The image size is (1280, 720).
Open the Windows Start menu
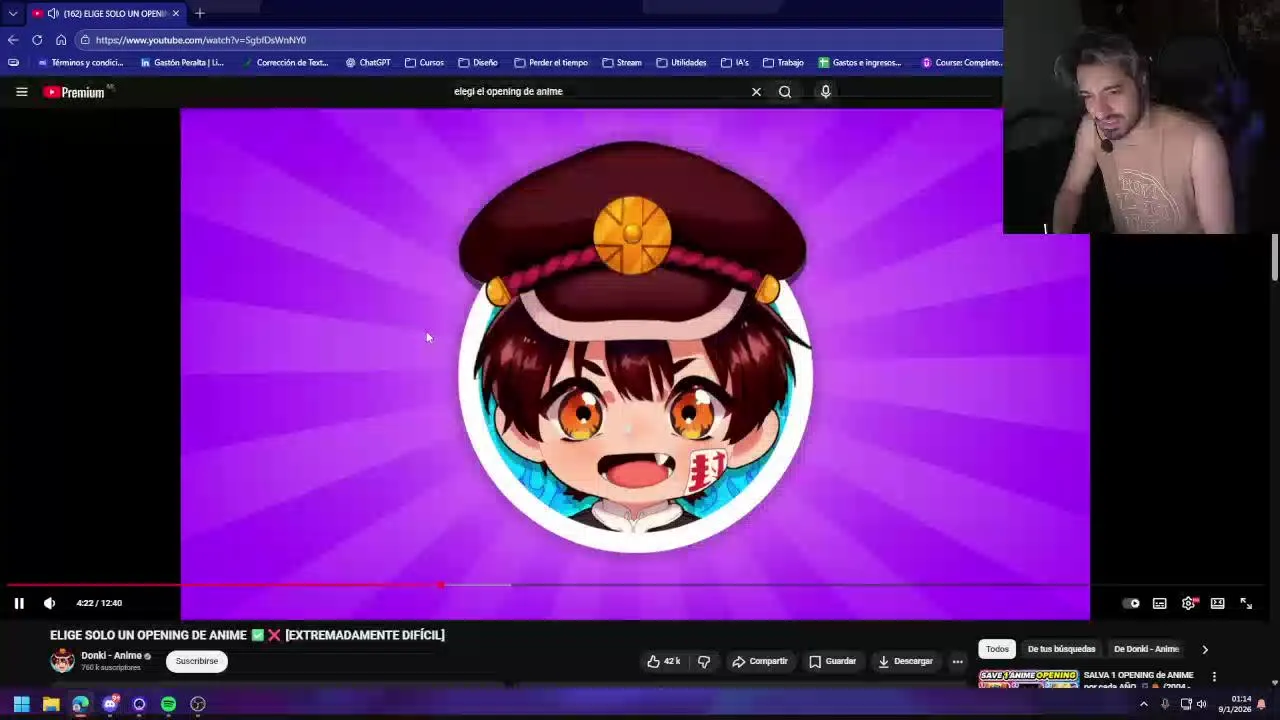point(21,704)
